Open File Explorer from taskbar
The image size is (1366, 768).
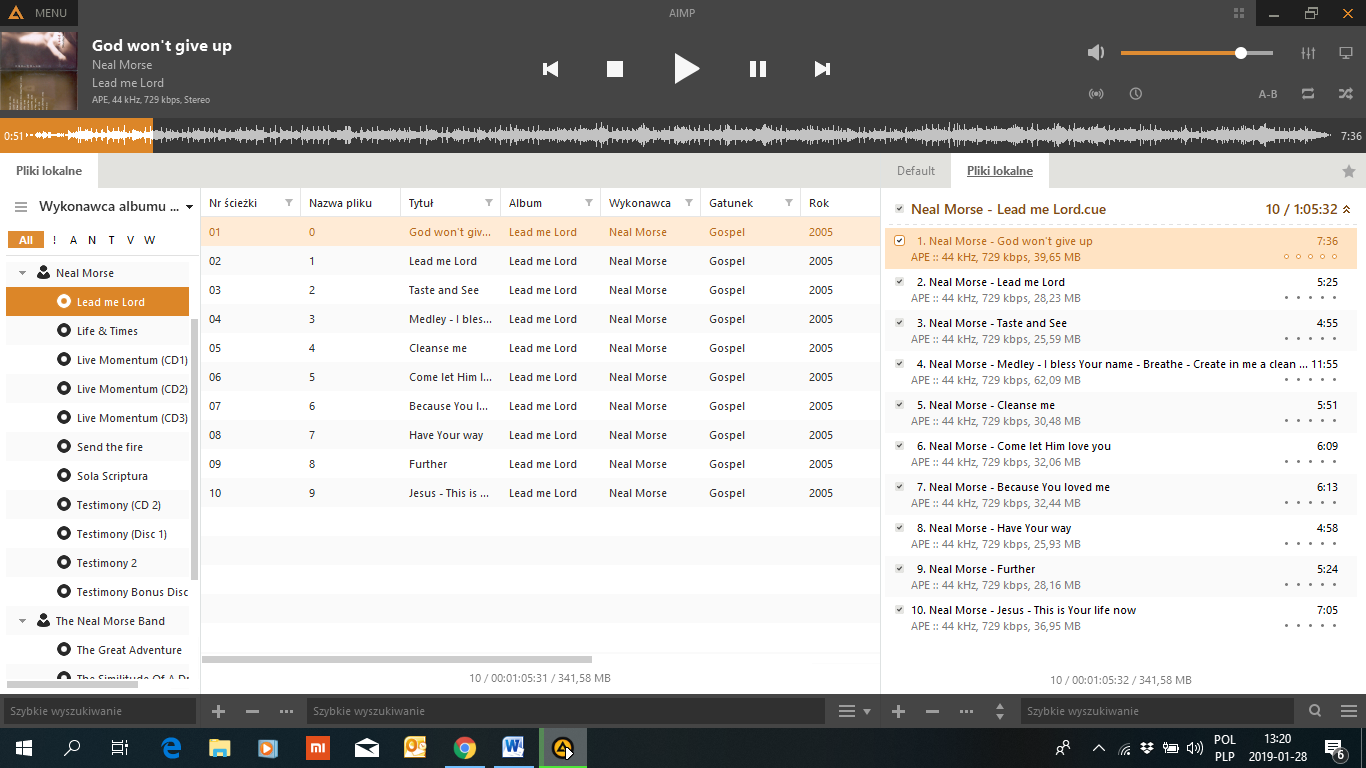[219, 747]
